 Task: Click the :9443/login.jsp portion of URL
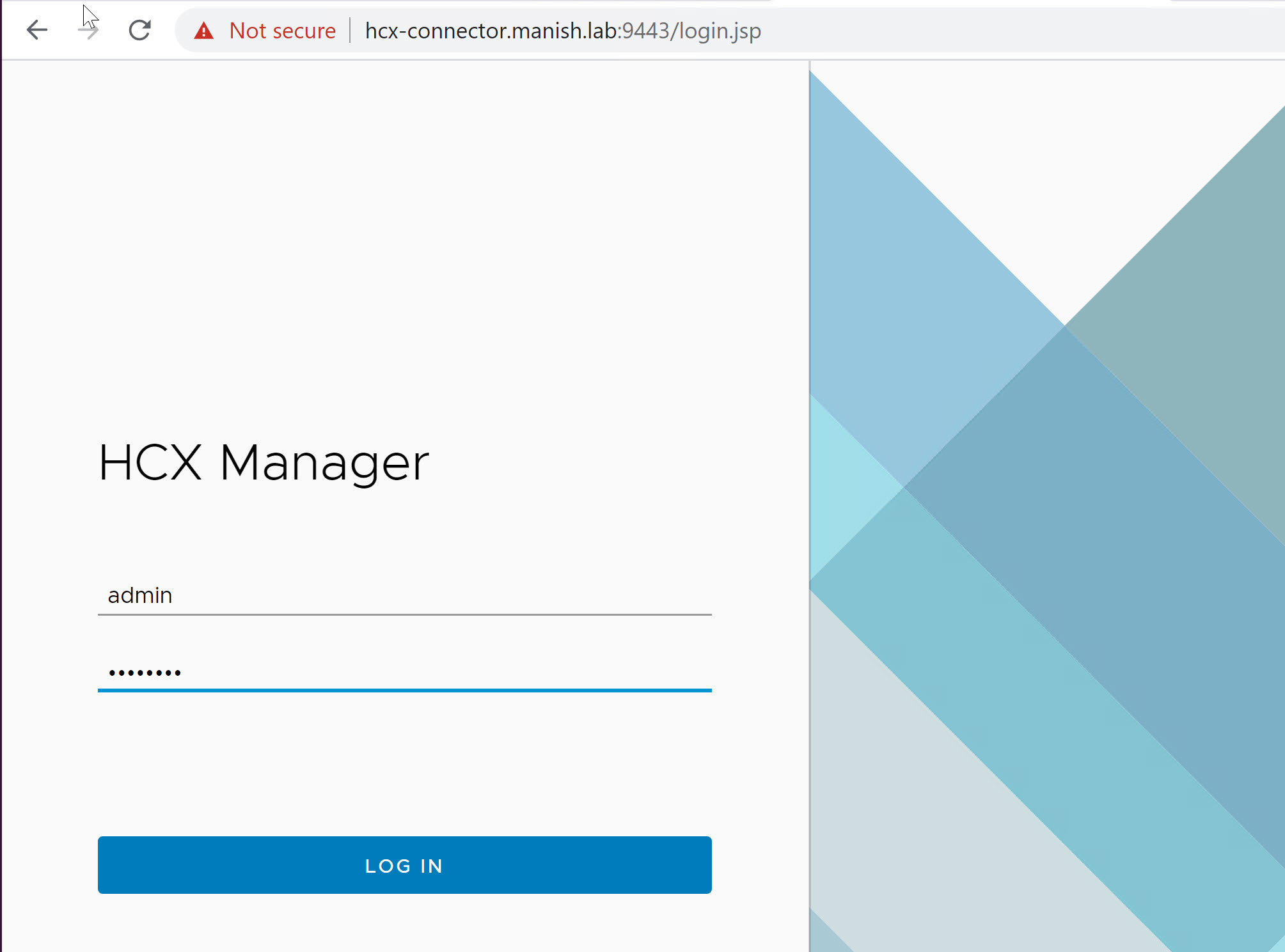(691, 31)
